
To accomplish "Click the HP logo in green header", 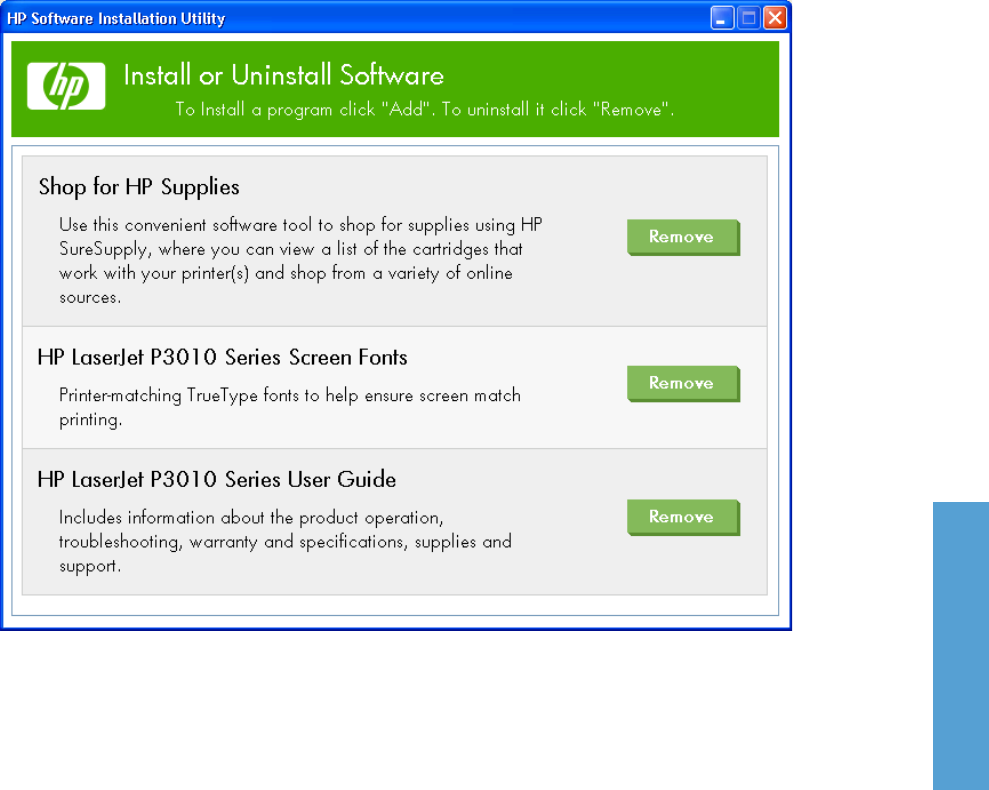I will tap(66, 86).
